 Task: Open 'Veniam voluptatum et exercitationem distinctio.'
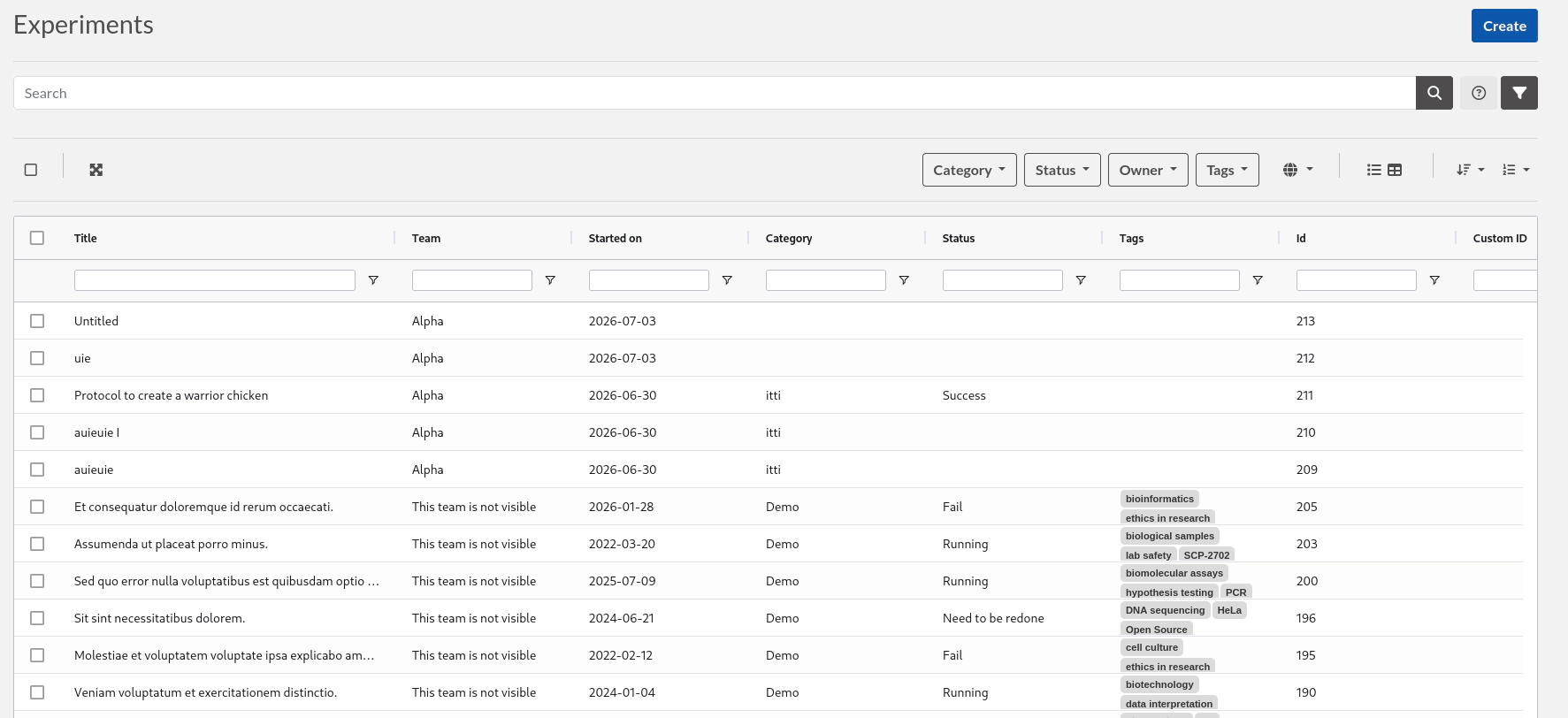click(x=205, y=692)
